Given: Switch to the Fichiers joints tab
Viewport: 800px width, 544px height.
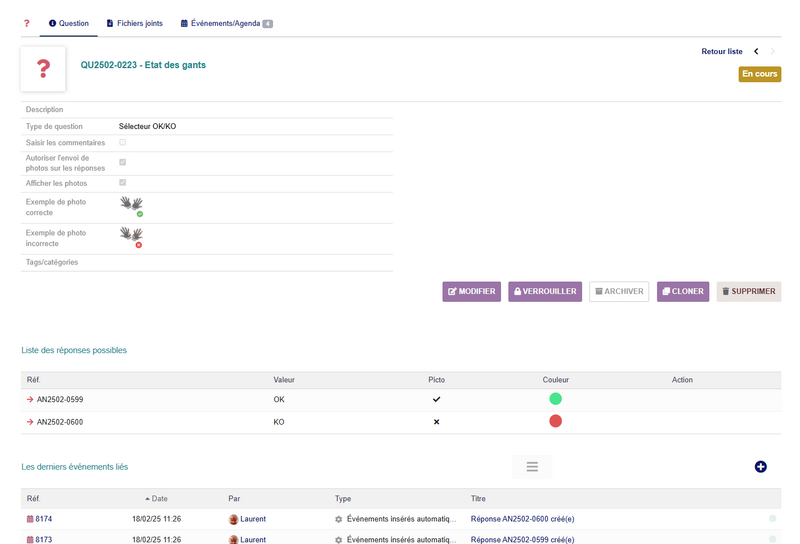Looking at the screenshot, I should click(135, 23).
